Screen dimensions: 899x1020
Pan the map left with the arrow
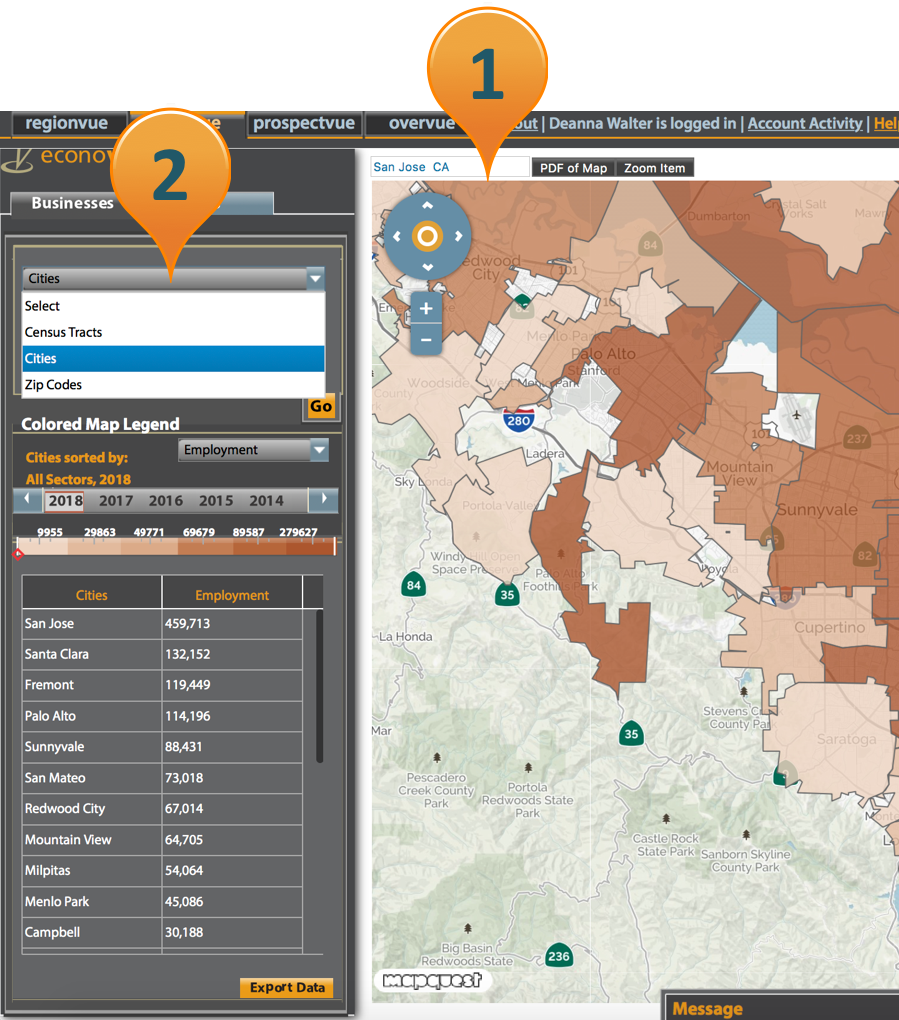pos(397,236)
